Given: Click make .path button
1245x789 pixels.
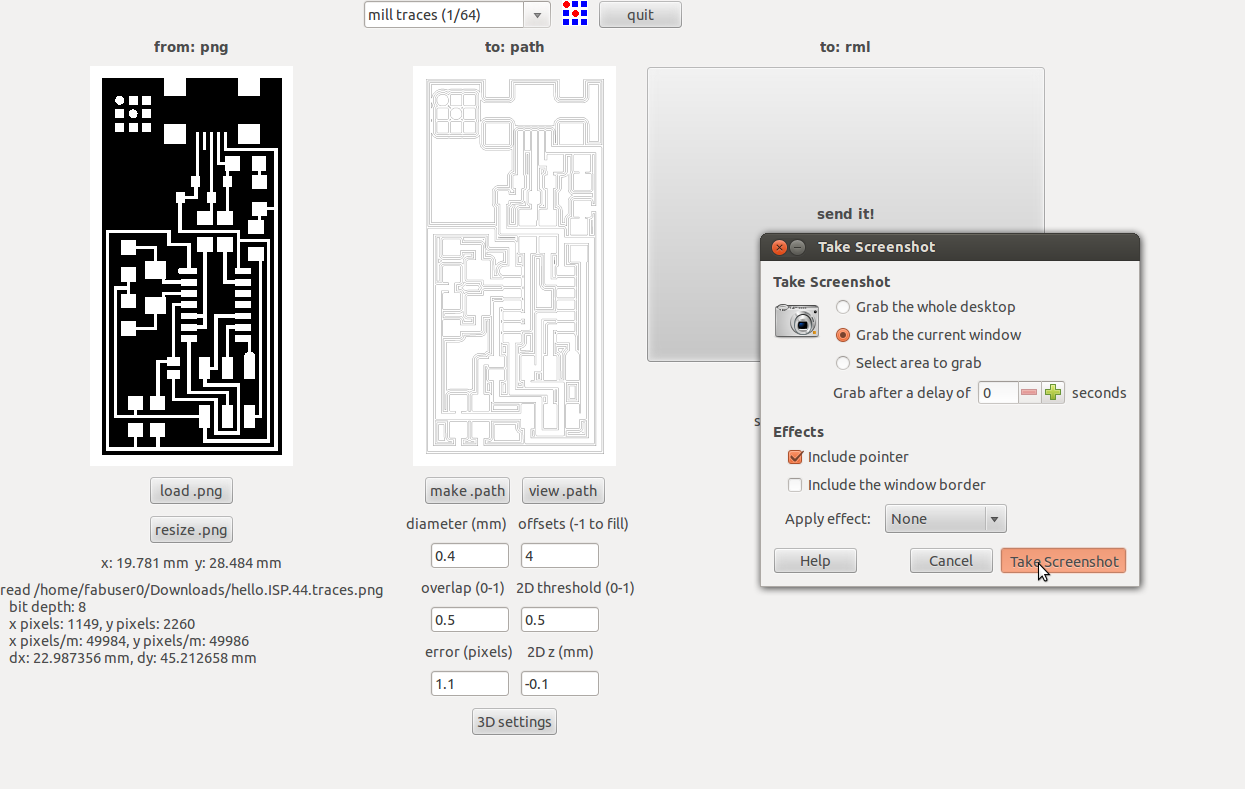Looking at the screenshot, I should [467, 491].
